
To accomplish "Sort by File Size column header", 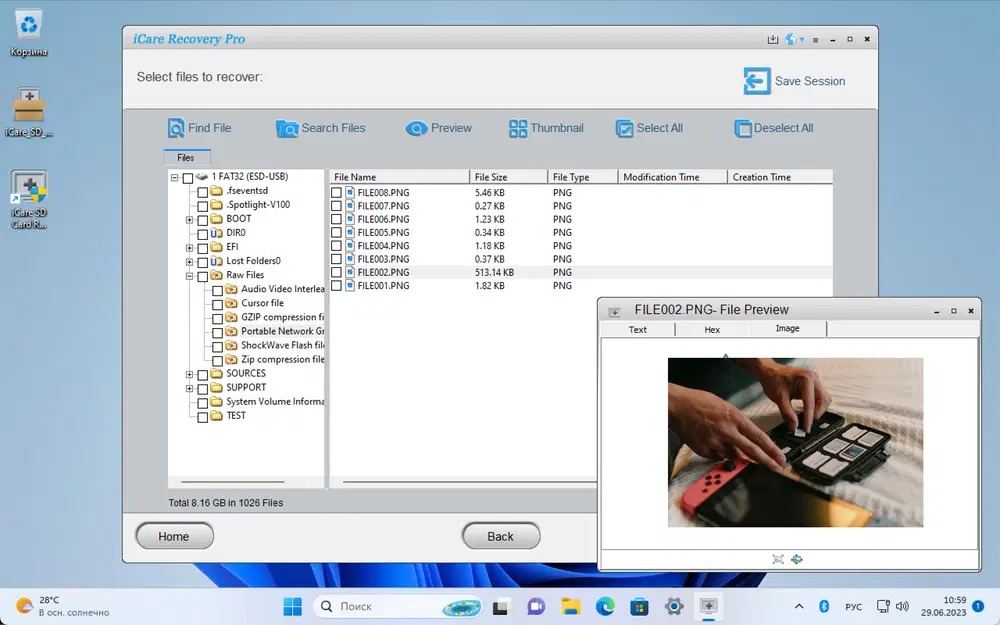I will pos(508,177).
